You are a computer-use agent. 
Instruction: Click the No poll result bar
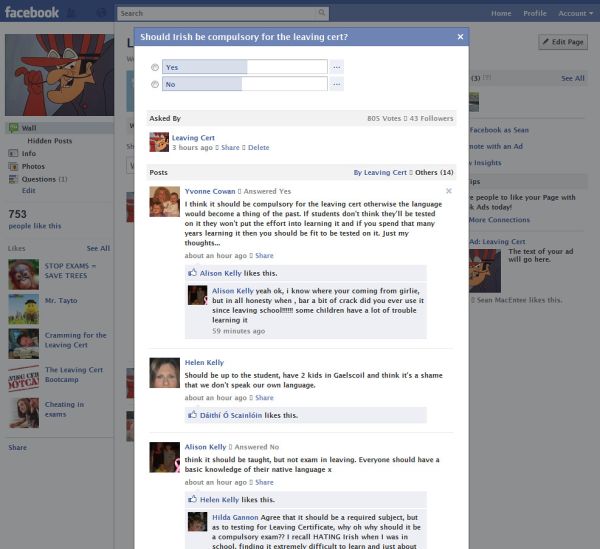(x=245, y=84)
